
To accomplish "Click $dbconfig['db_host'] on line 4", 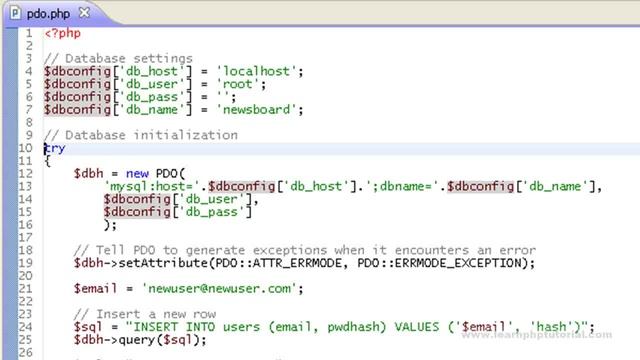I will click(118, 71).
